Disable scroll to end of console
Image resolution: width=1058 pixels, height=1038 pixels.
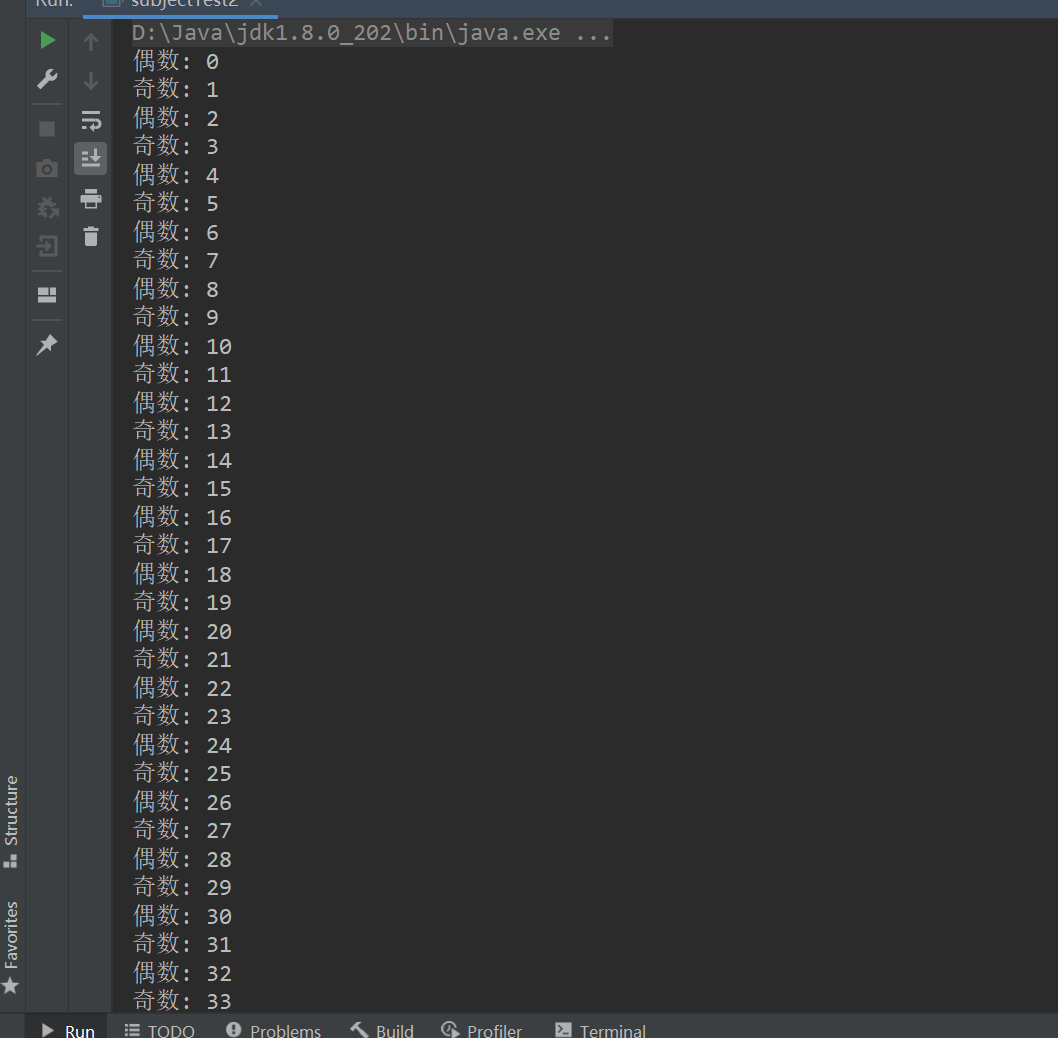(x=91, y=158)
